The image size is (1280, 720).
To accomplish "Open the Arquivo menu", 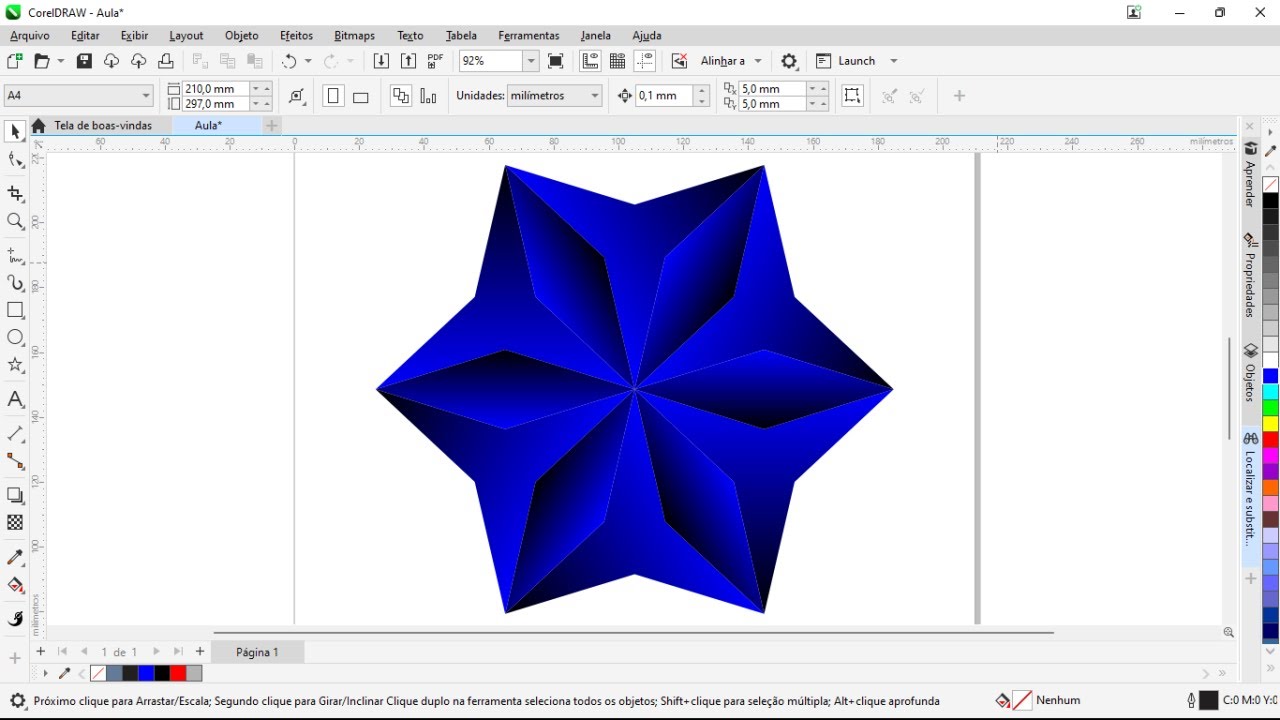I will pyautogui.click(x=29, y=35).
